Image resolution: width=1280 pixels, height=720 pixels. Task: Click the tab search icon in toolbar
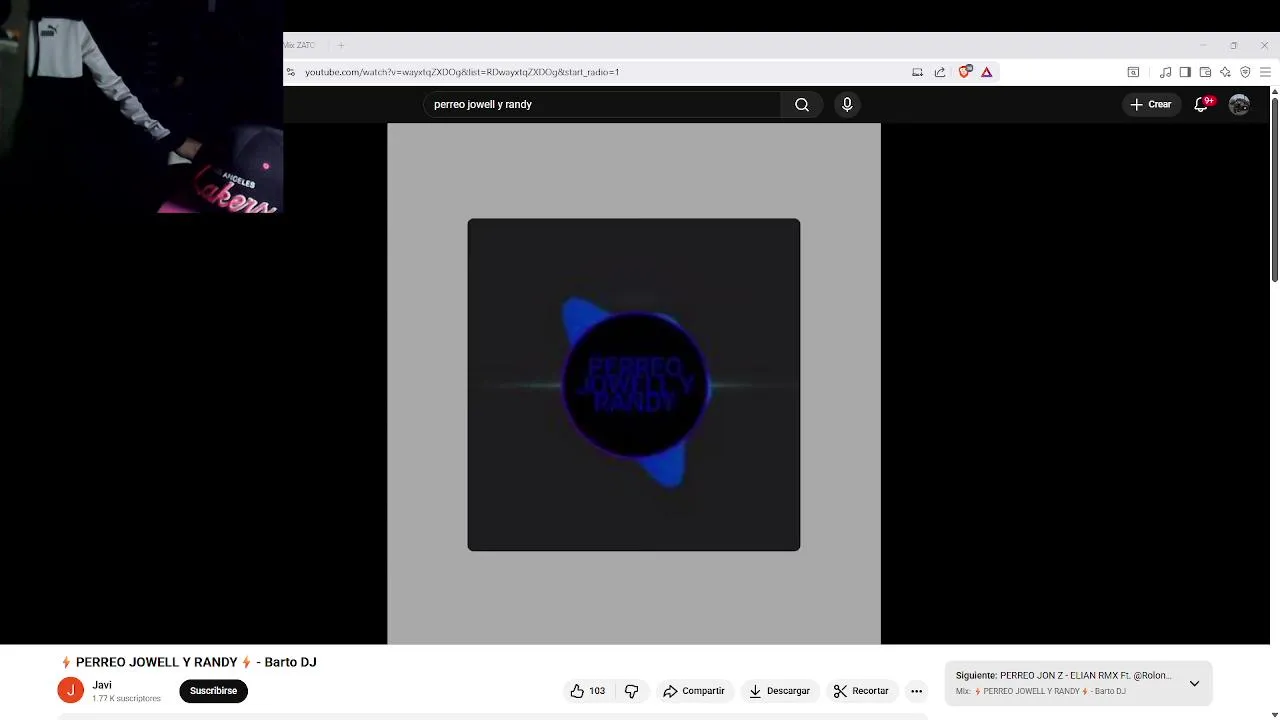(x=1133, y=72)
